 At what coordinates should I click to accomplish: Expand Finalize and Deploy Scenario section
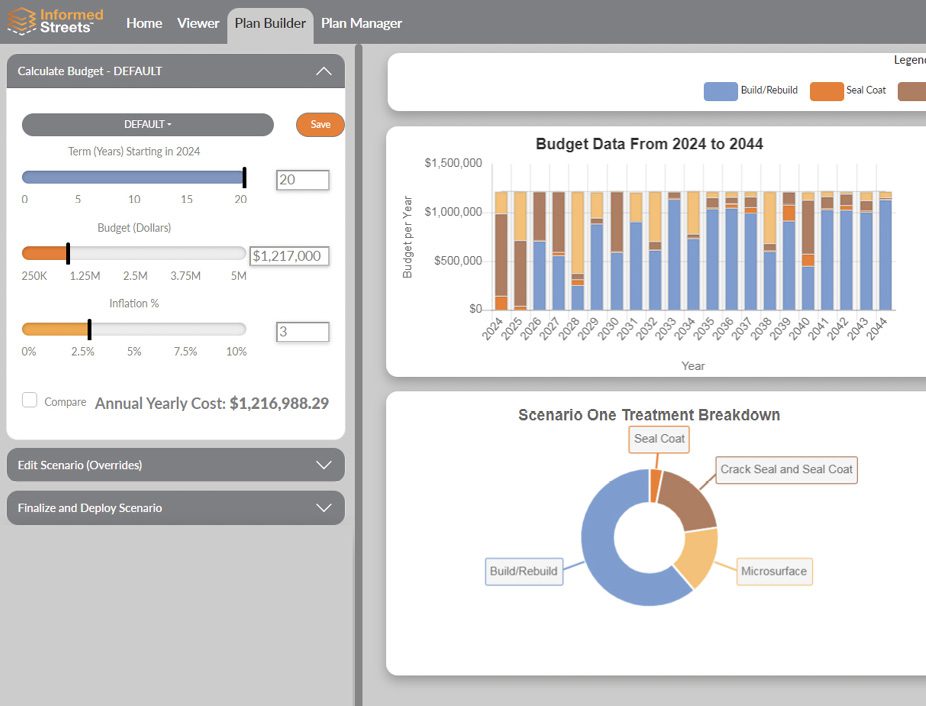[x=323, y=508]
